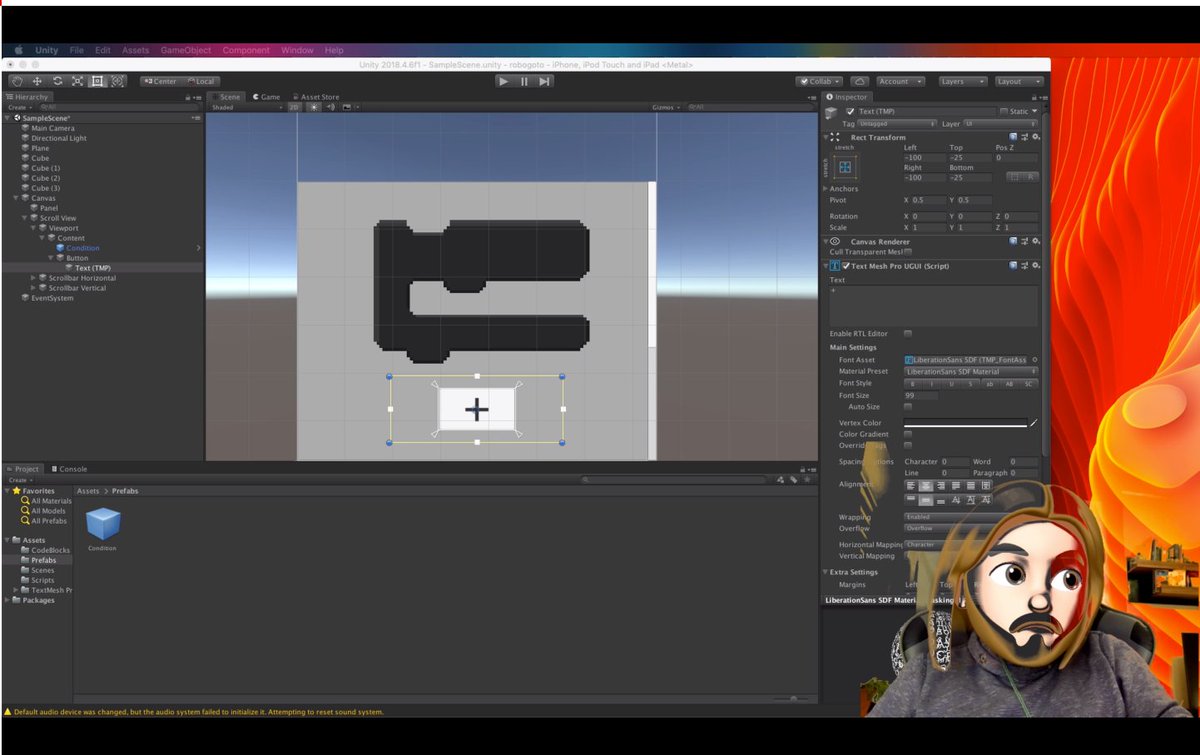Enable Auto Size checkbox
The image size is (1200, 755).
pos(908,407)
